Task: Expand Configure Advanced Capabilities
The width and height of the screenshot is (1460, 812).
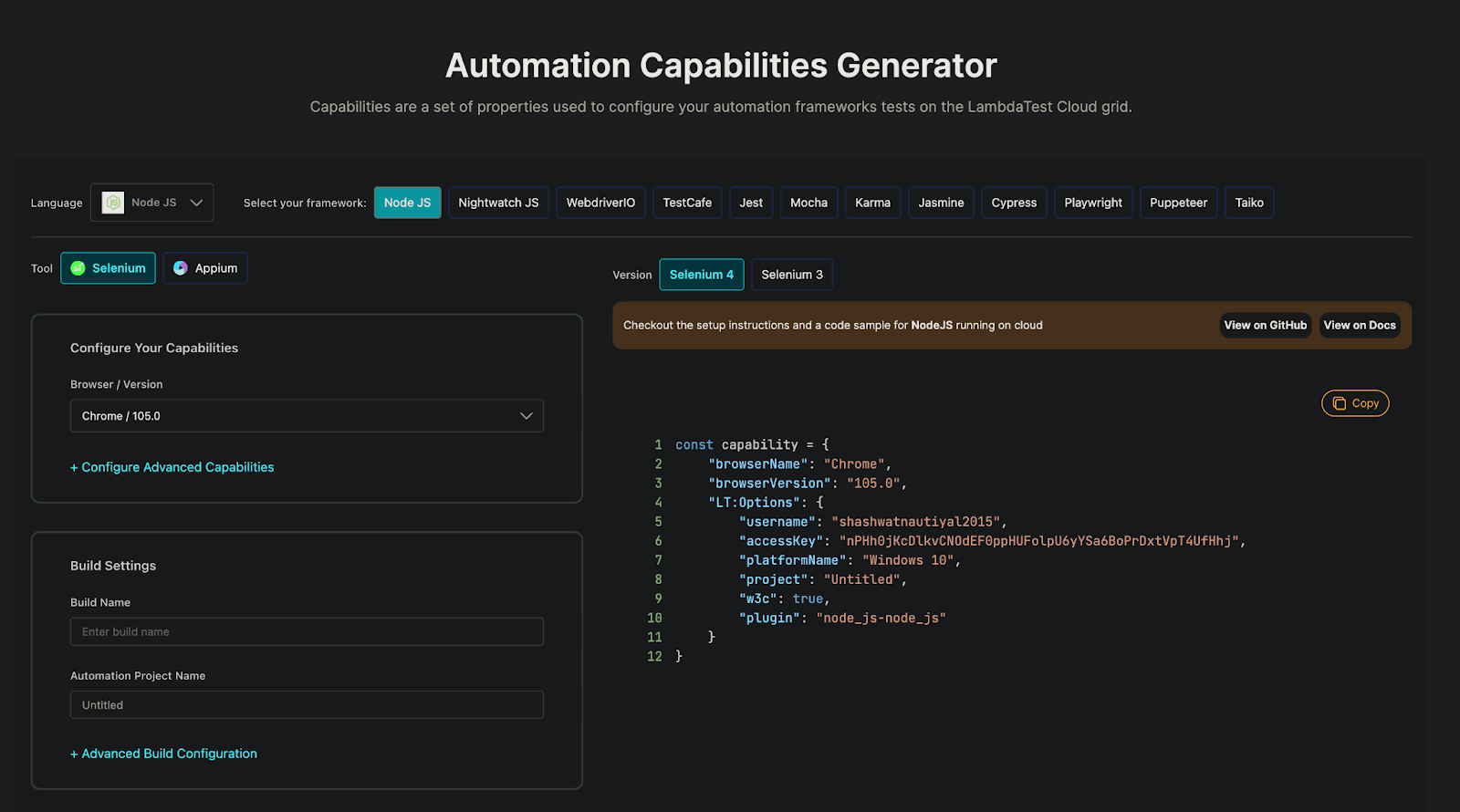Action: tap(172, 467)
